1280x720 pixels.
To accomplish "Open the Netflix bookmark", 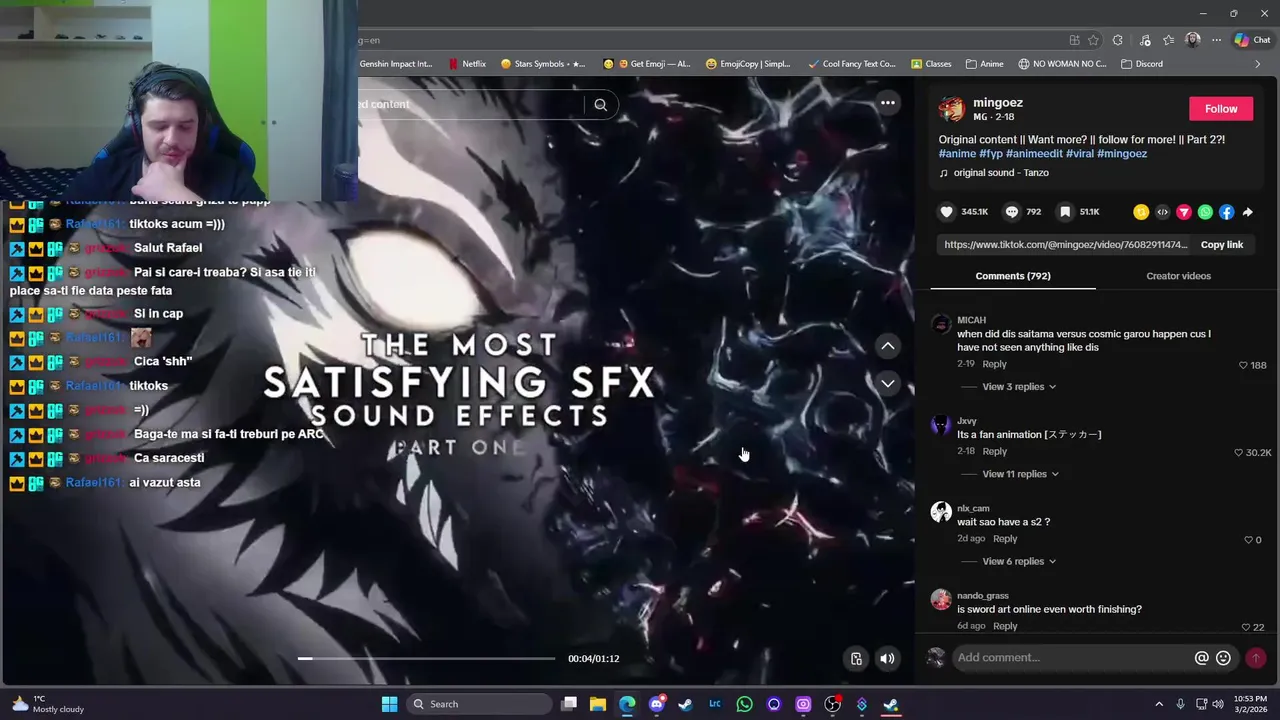I will (467, 64).
